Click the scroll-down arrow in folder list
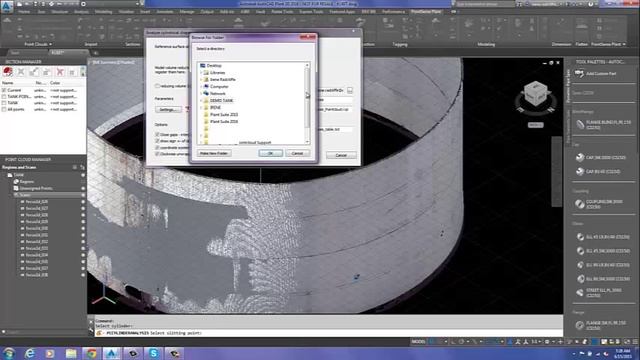 (307, 142)
